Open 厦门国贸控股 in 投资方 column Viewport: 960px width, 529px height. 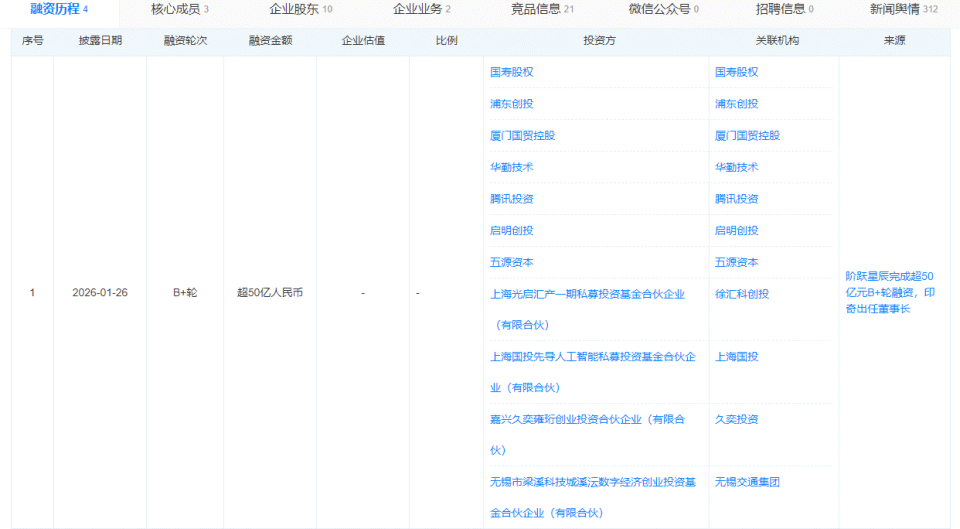pos(522,136)
